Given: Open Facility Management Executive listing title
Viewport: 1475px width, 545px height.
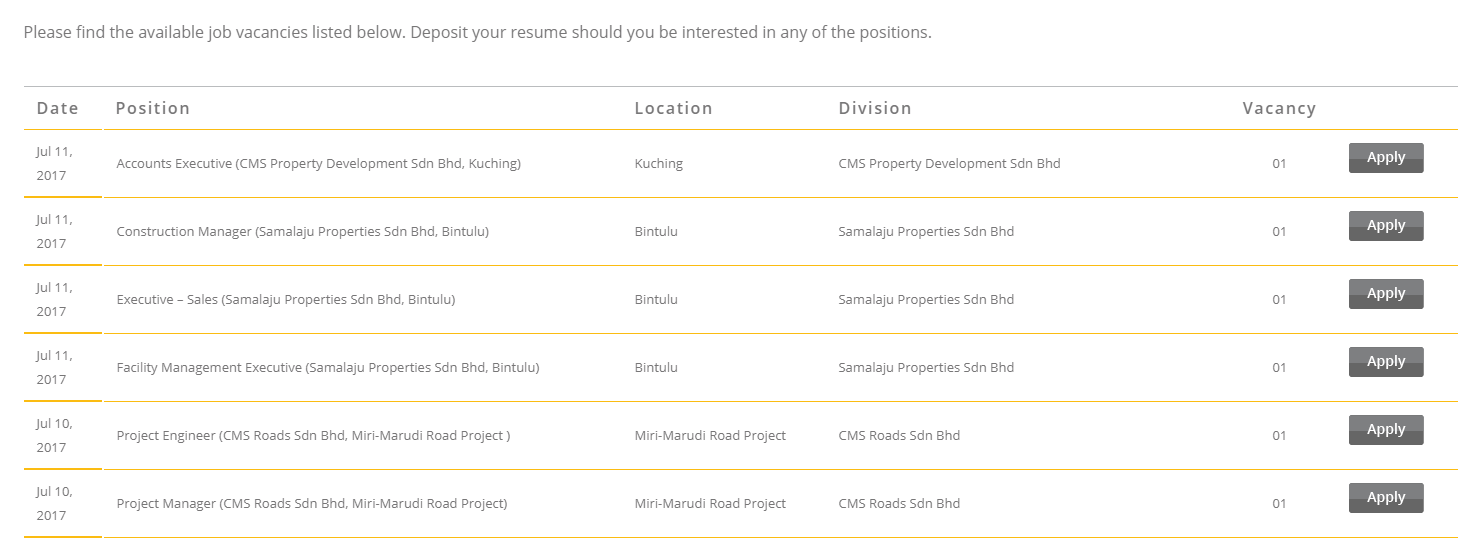Looking at the screenshot, I should [x=327, y=368].
